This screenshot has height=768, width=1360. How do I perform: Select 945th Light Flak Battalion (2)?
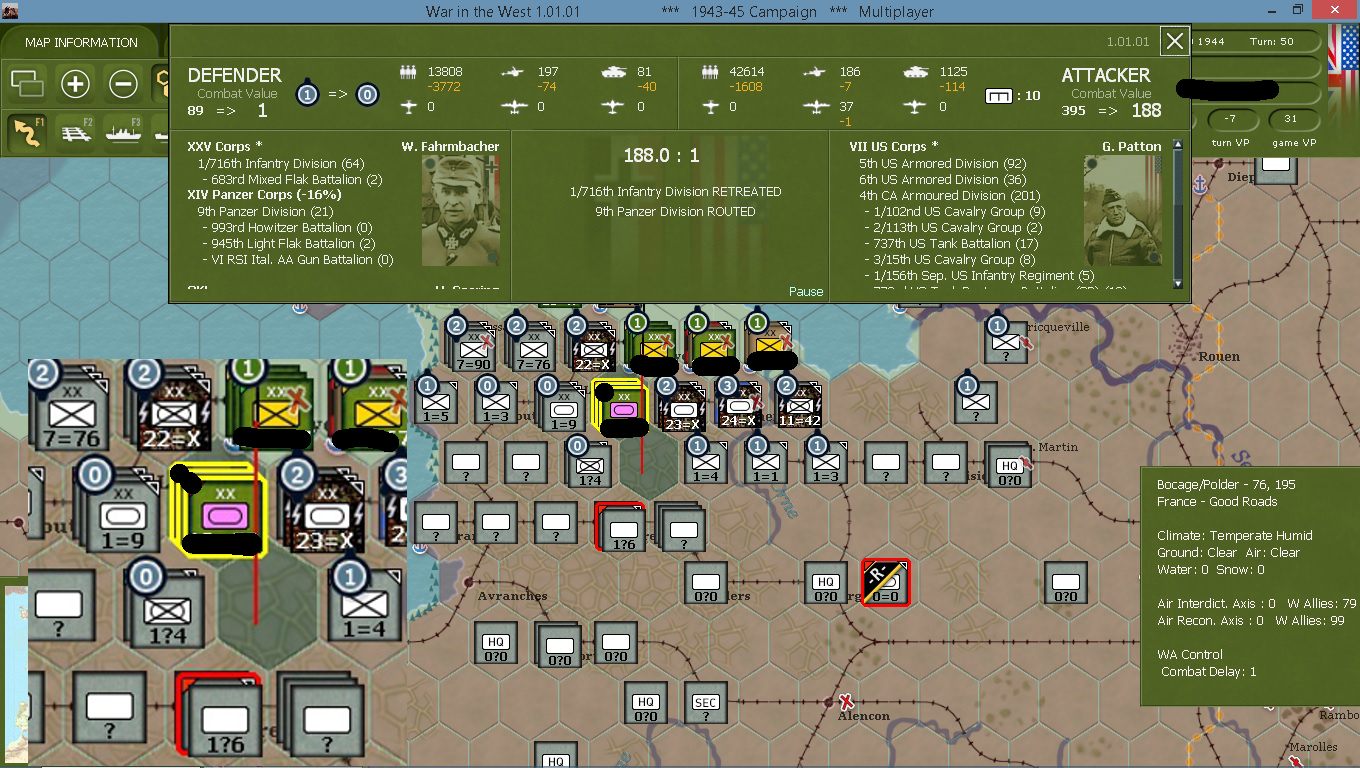[288, 243]
